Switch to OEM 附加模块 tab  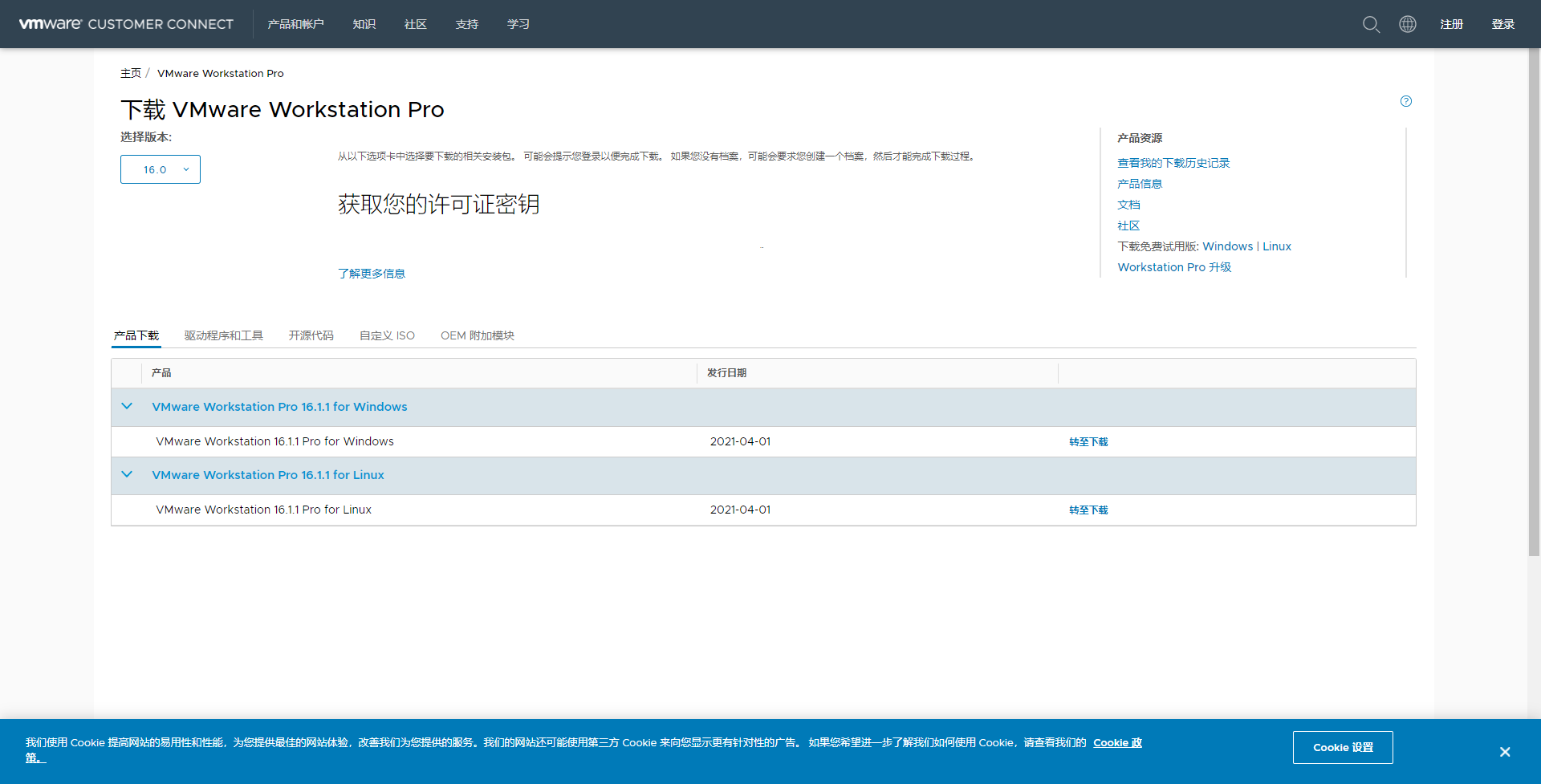pos(478,335)
